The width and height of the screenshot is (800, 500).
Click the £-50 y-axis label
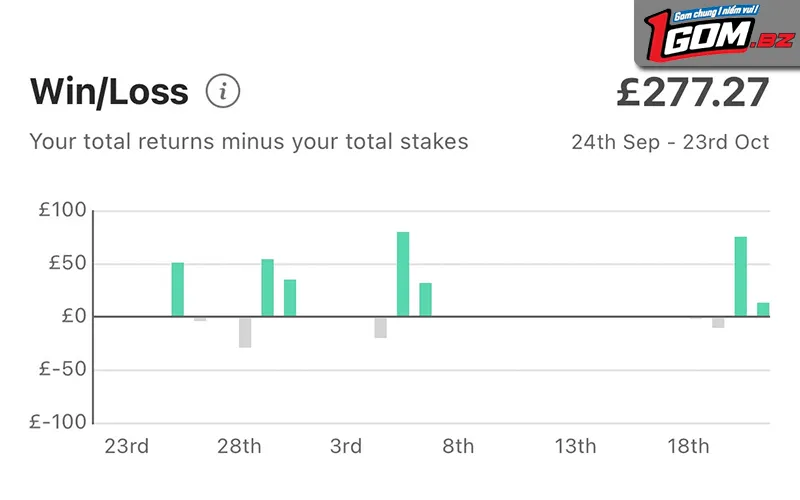[x=63, y=369]
